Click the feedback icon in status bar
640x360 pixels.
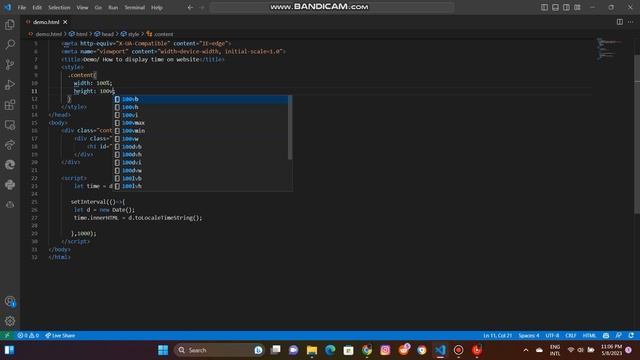pyautogui.click(x=619, y=336)
